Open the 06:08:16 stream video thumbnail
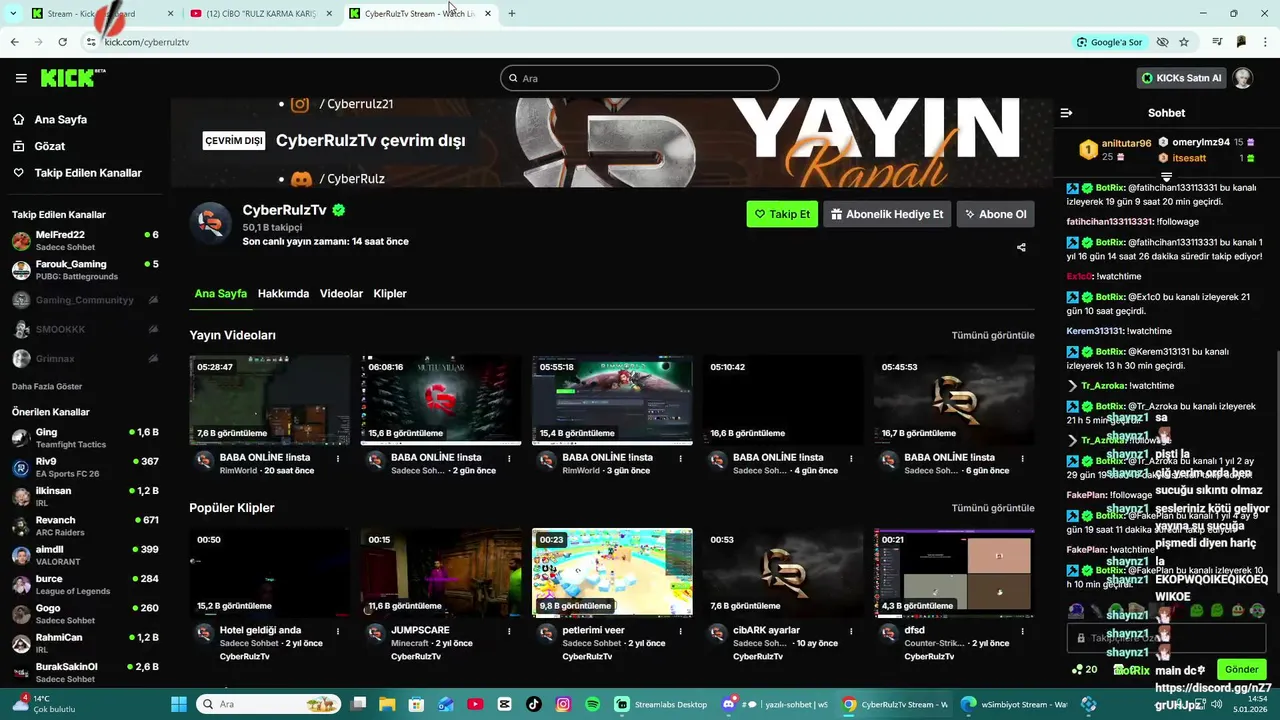 pos(441,400)
